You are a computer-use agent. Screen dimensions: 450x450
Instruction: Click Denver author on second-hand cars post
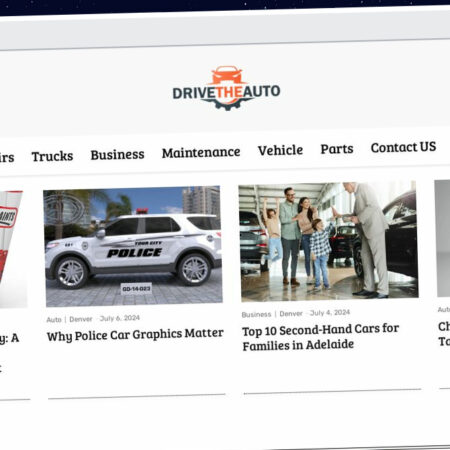coord(291,314)
